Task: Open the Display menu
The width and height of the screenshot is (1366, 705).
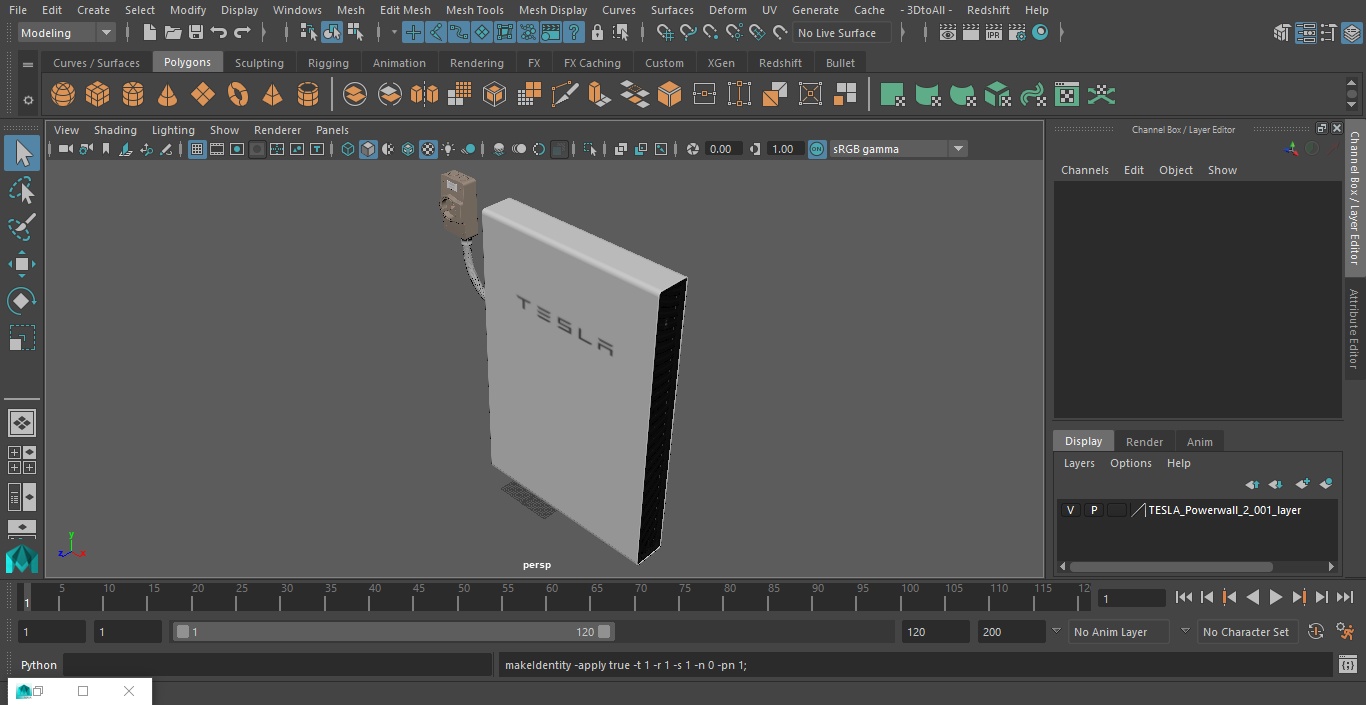Action: click(x=239, y=10)
